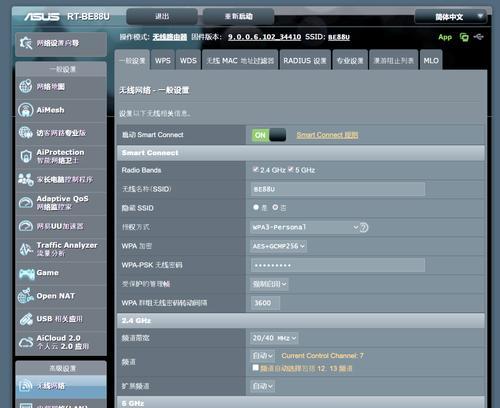The image size is (500, 408).
Task: Open the Roaming block list tab
Action: pos(394,60)
